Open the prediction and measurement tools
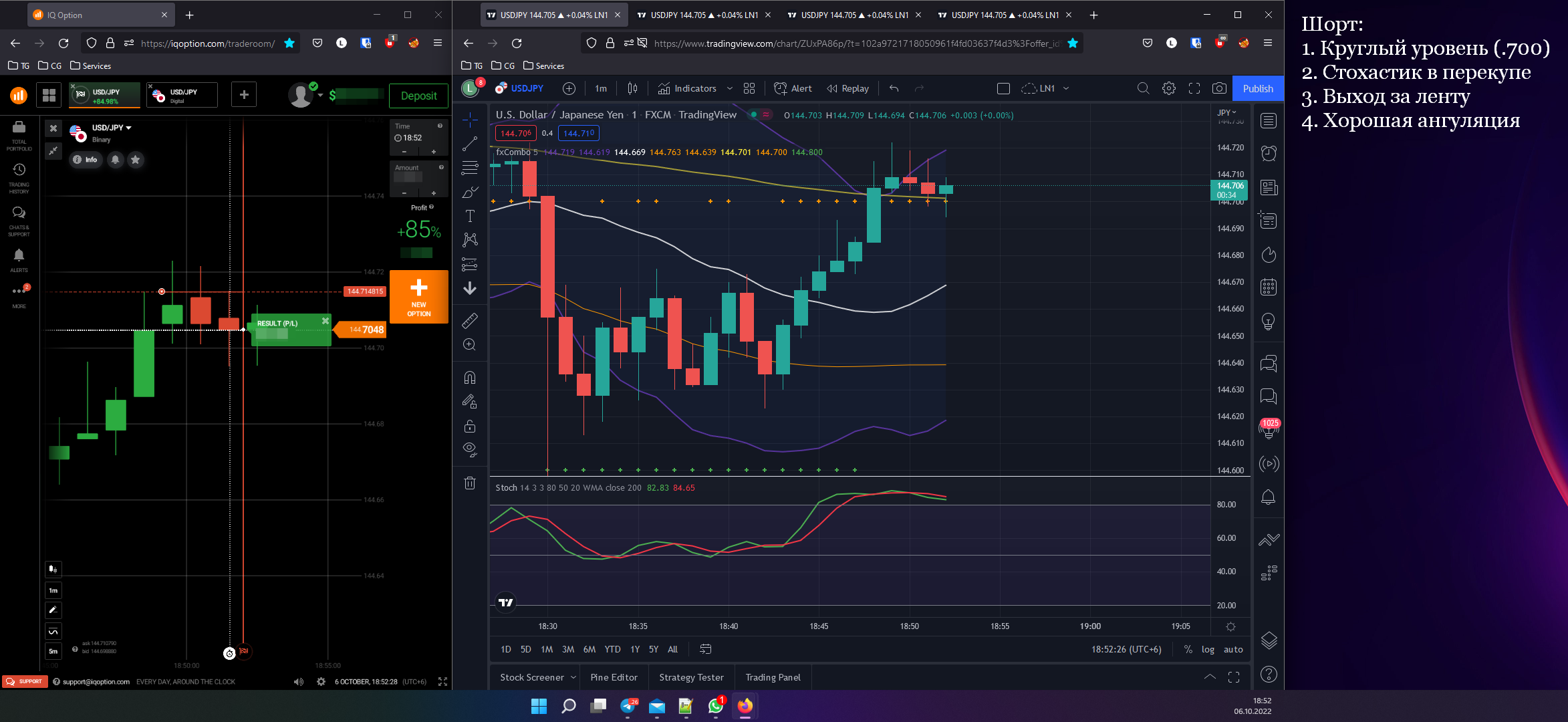 [x=470, y=264]
